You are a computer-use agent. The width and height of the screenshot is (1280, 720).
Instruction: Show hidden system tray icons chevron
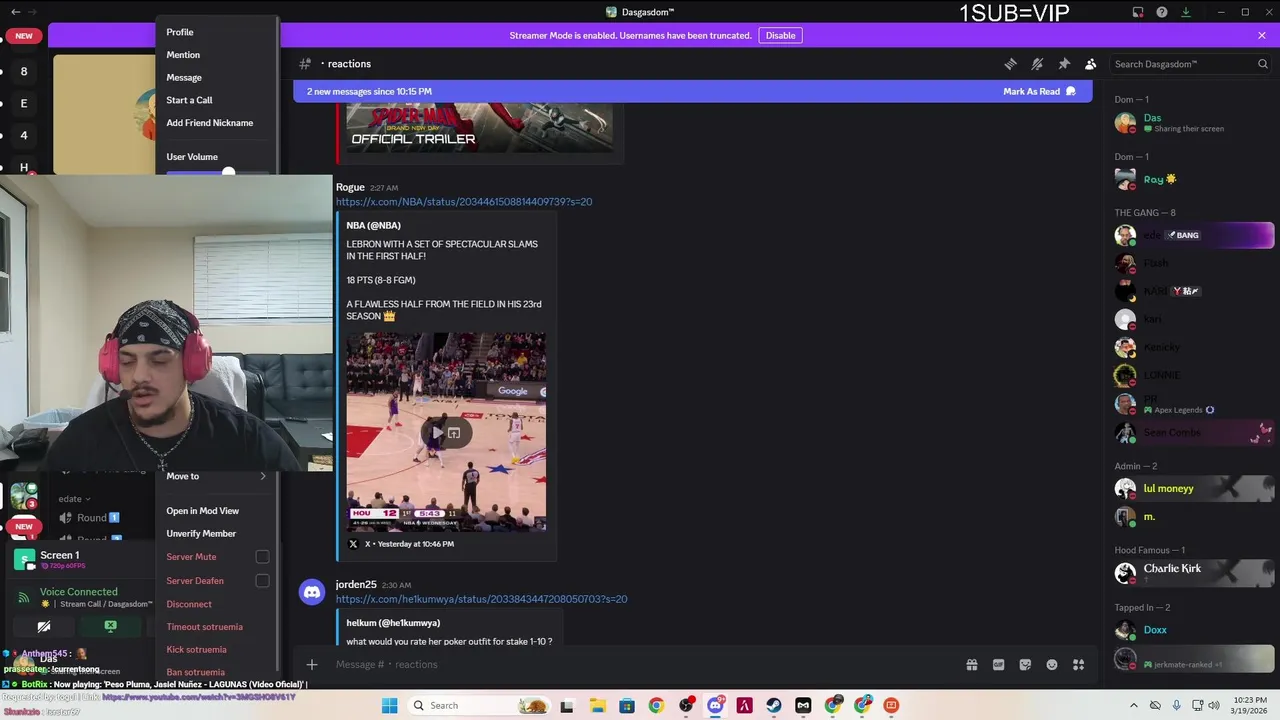click(x=1133, y=705)
